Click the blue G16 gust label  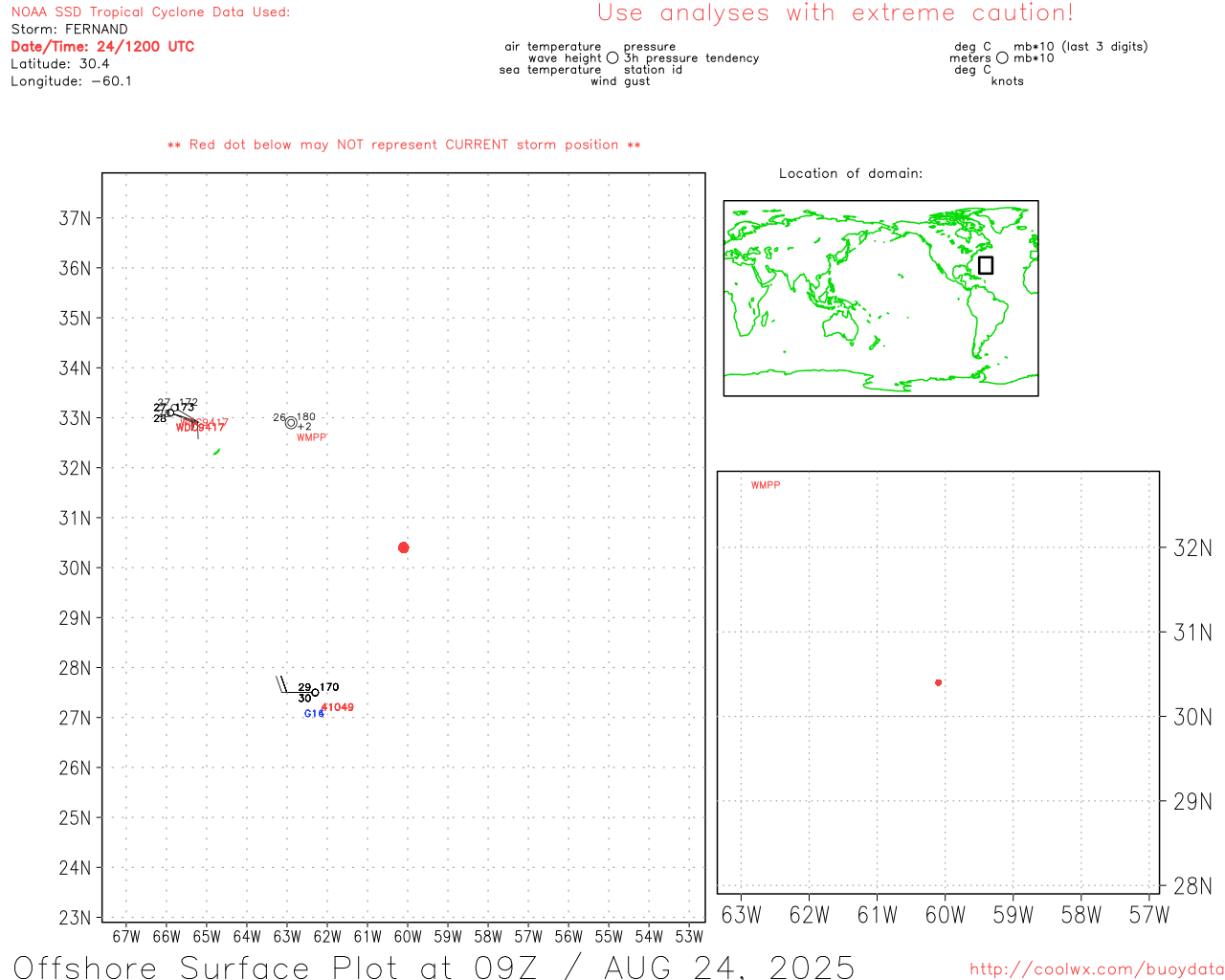coord(314,714)
